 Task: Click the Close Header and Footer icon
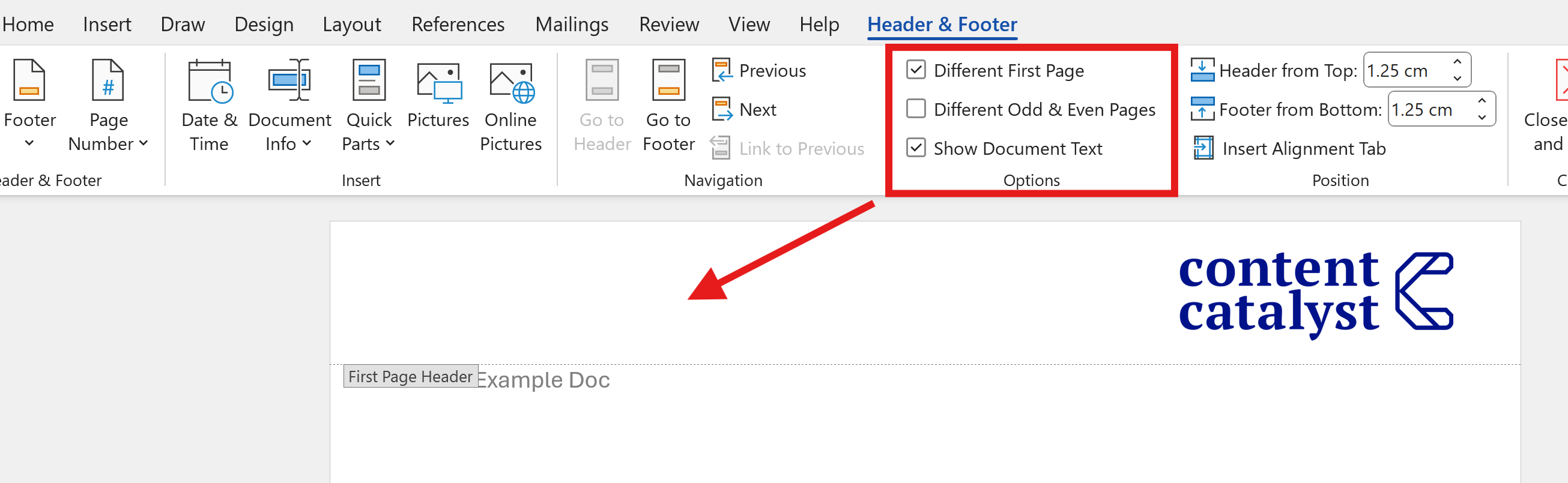[x=1561, y=79]
